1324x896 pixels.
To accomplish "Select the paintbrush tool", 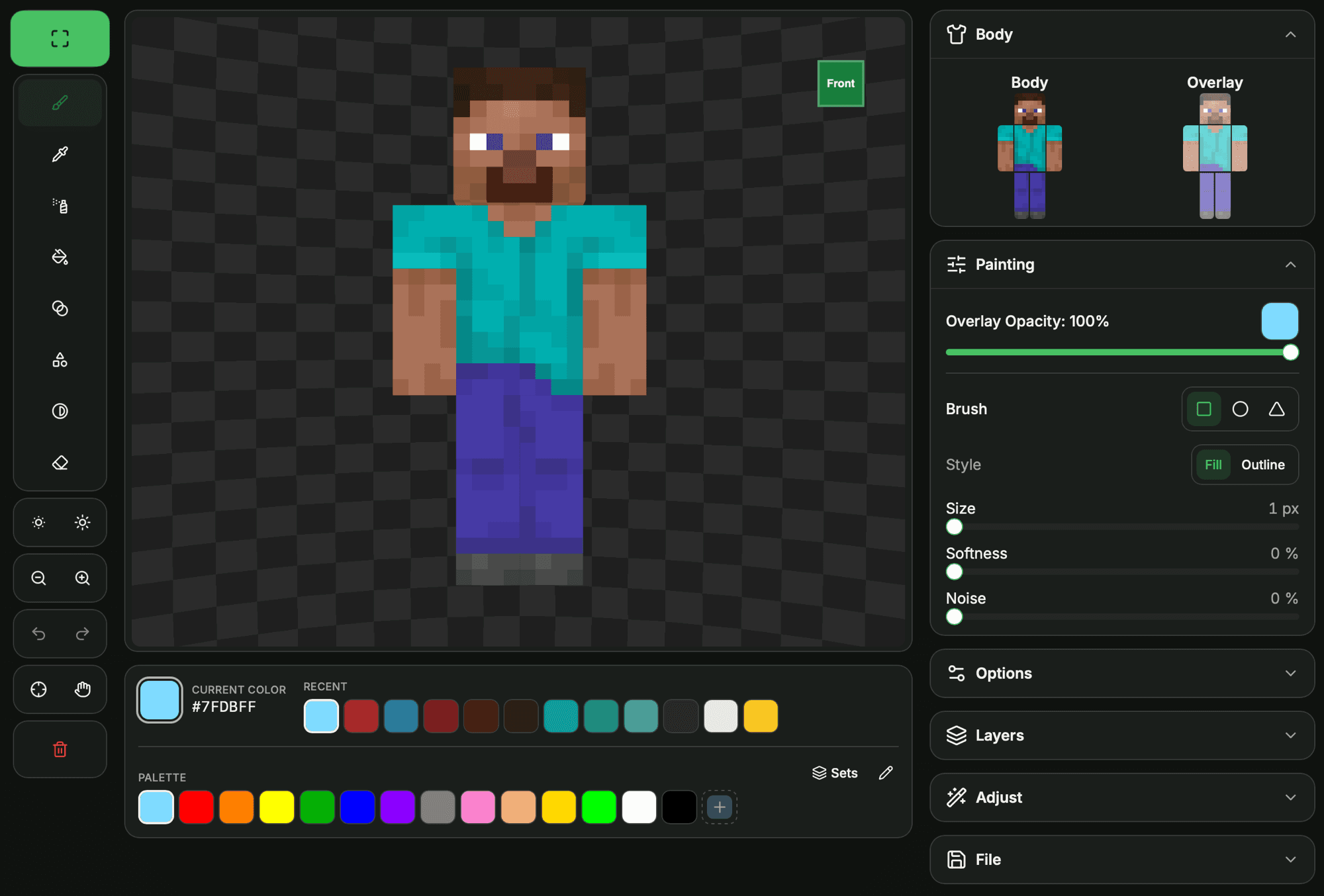I will point(60,103).
